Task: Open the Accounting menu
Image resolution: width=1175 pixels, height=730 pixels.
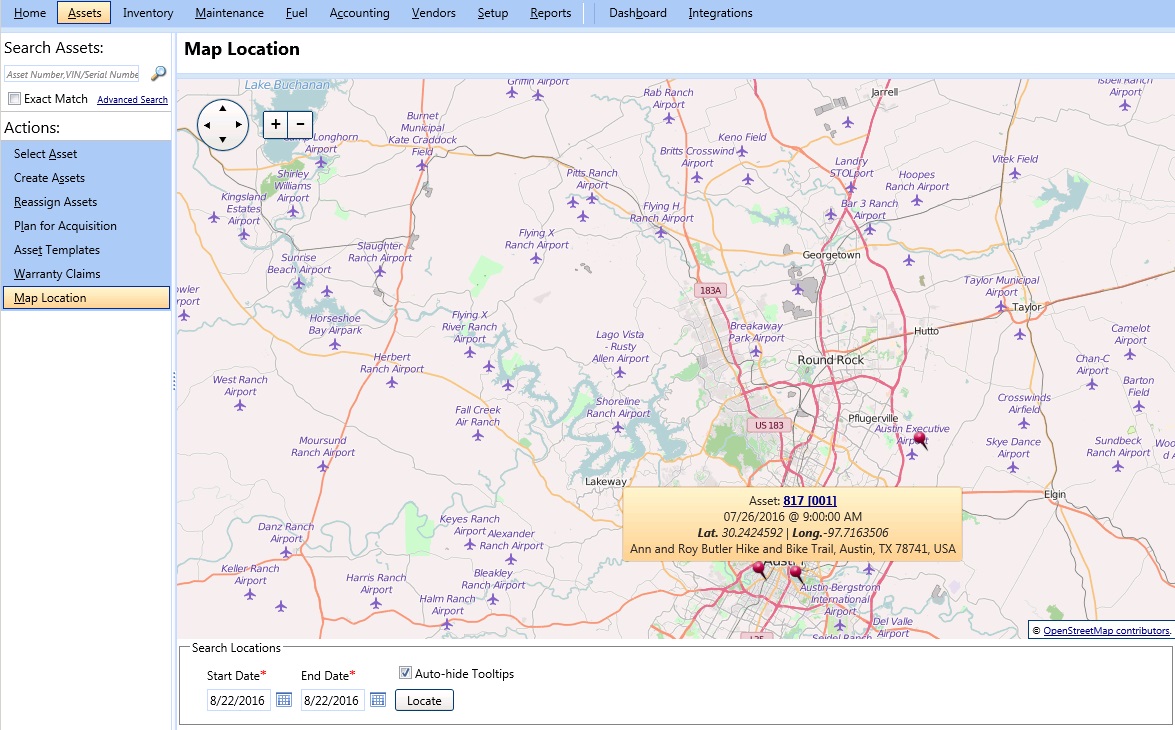Action: (x=360, y=13)
